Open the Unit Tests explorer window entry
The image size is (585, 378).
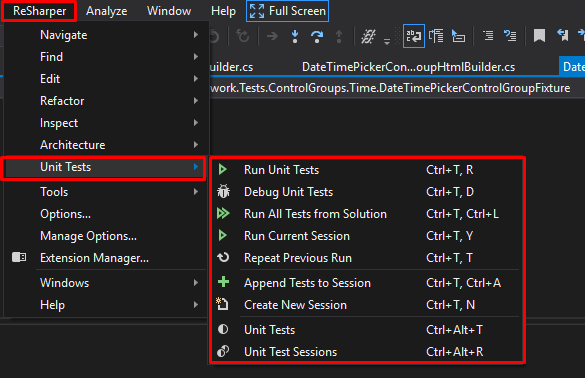coord(367,330)
